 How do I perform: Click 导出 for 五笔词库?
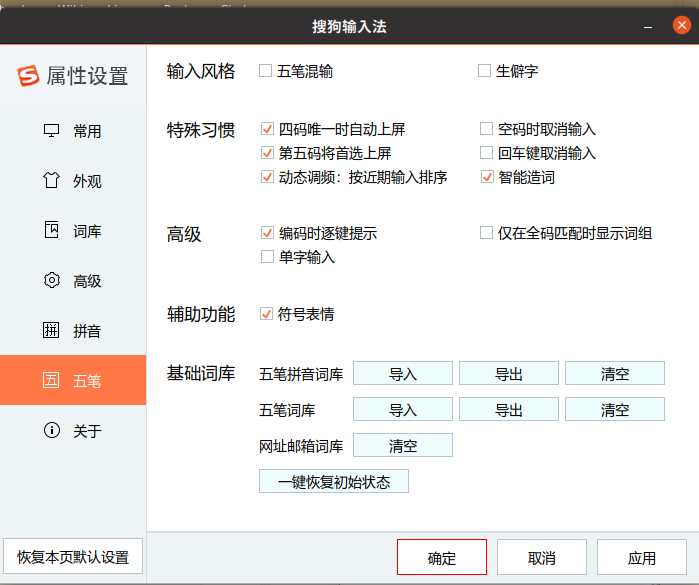pos(509,409)
